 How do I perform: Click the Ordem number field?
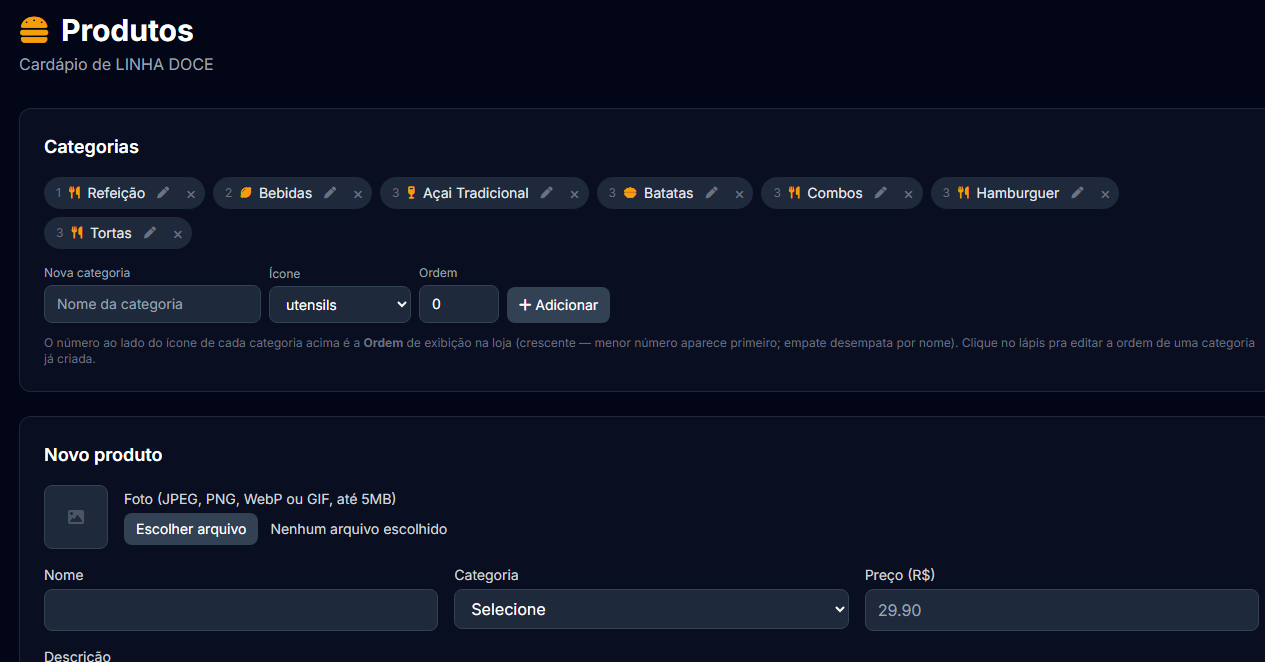pyautogui.click(x=459, y=304)
